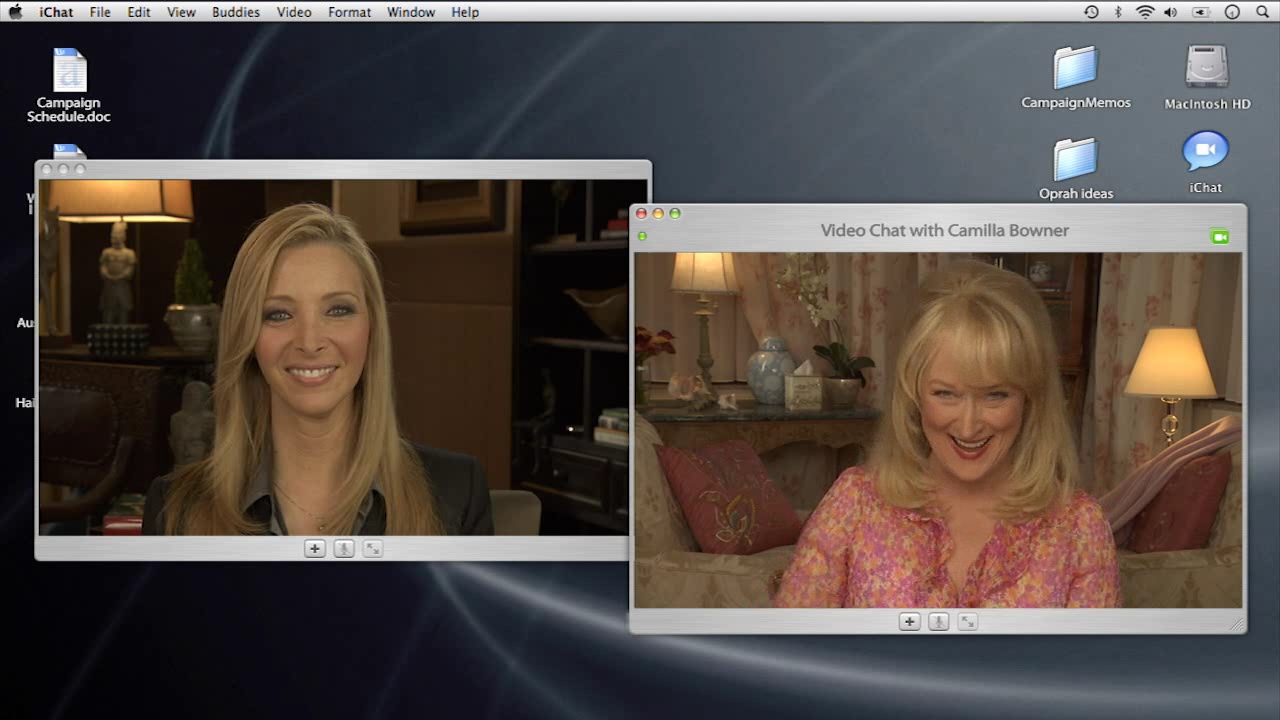Image resolution: width=1280 pixels, height=720 pixels.
Task: Mute microphone in Camilla Bowner chat window
Action: coord(938,622)
